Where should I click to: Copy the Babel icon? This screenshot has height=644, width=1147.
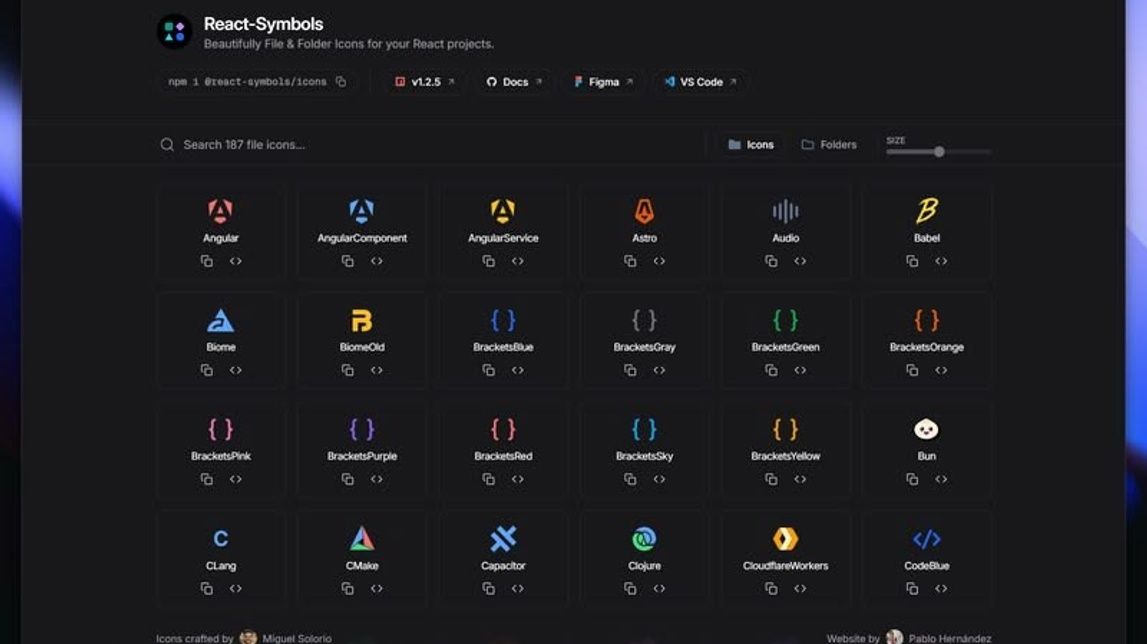pyautogui.click(x=912, y=261)
